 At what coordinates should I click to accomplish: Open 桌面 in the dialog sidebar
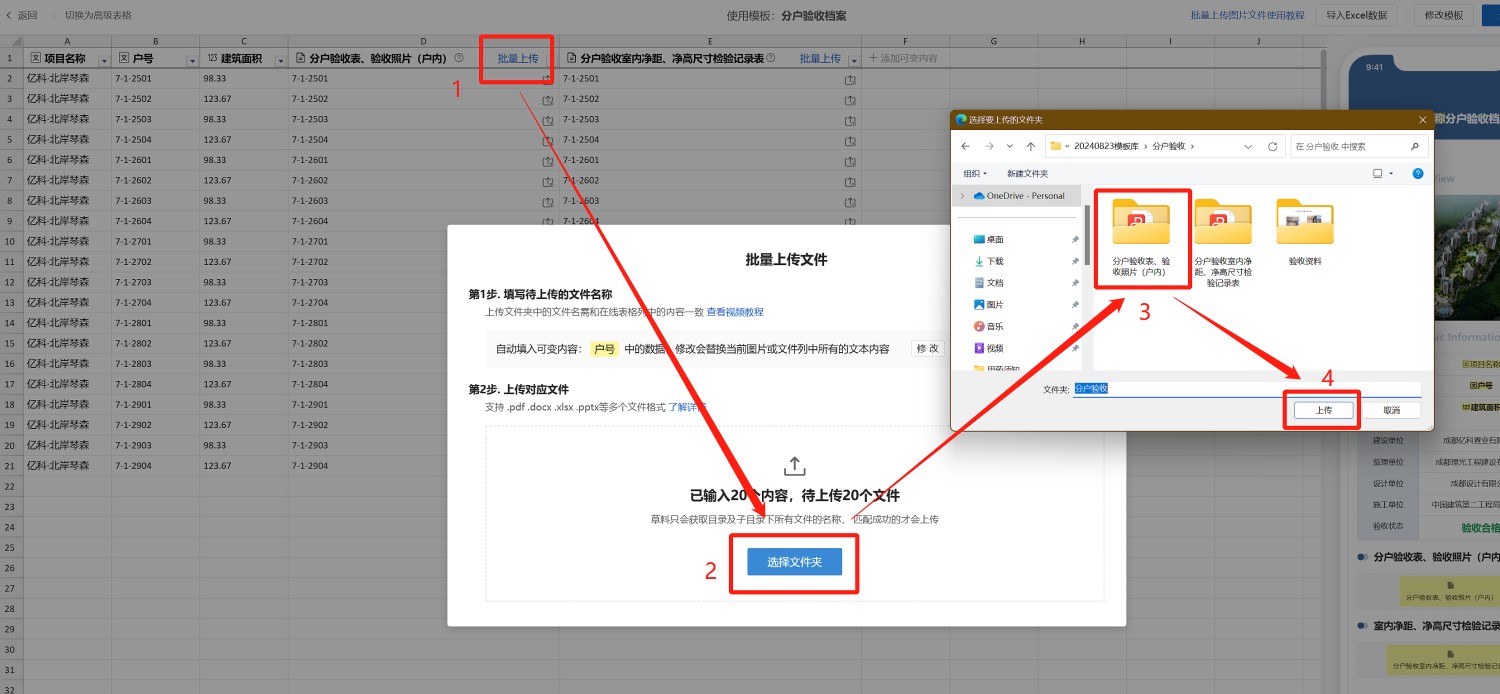[995, 240]
